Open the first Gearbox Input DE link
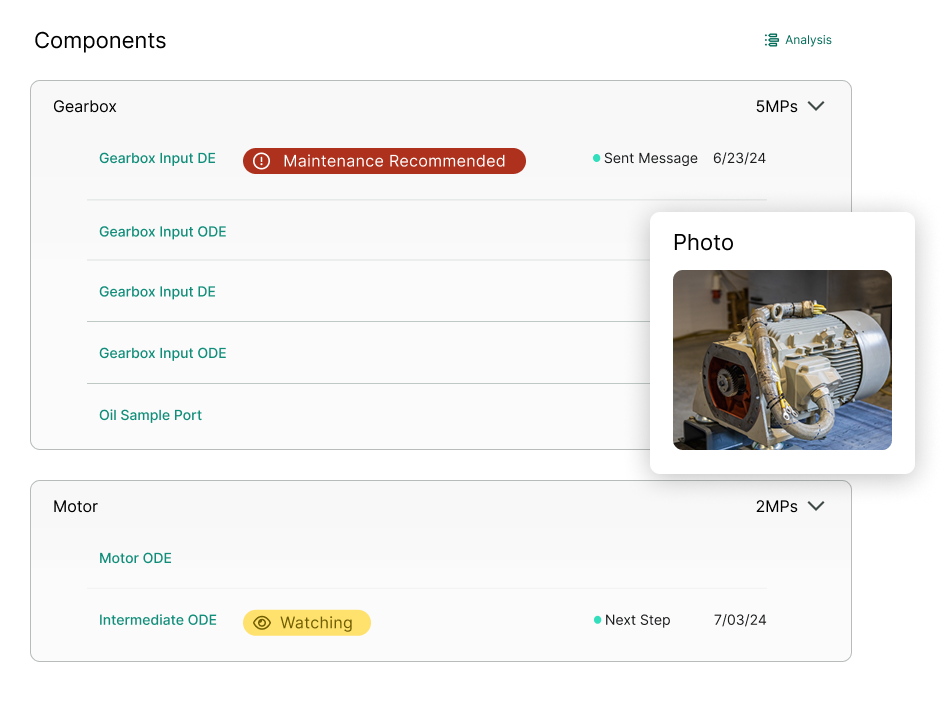Screen dimensions: 945x702 coord(157,158)
